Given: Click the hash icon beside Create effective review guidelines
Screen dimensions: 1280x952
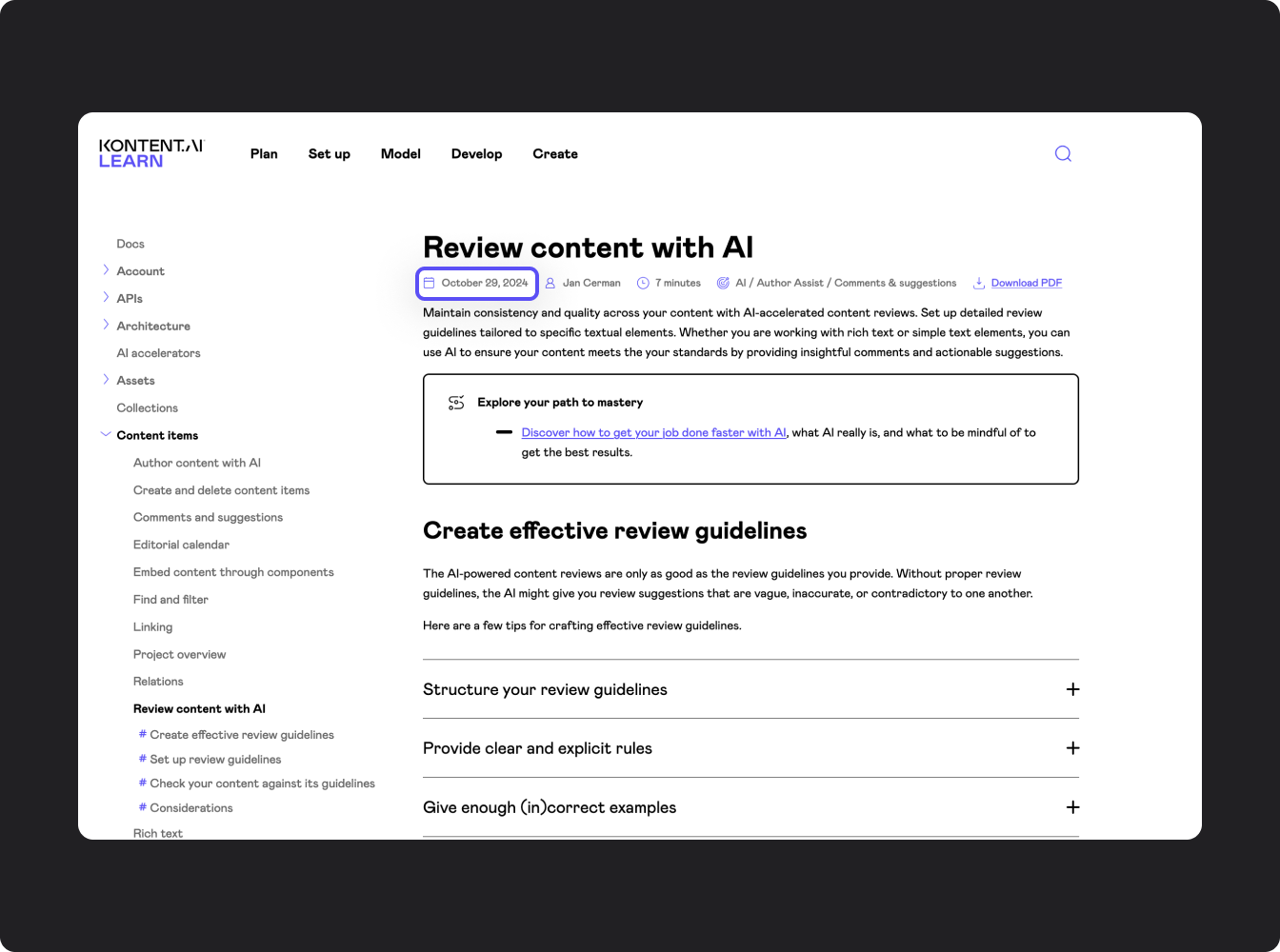Looking at the screenshot, I should pos(143,734).
